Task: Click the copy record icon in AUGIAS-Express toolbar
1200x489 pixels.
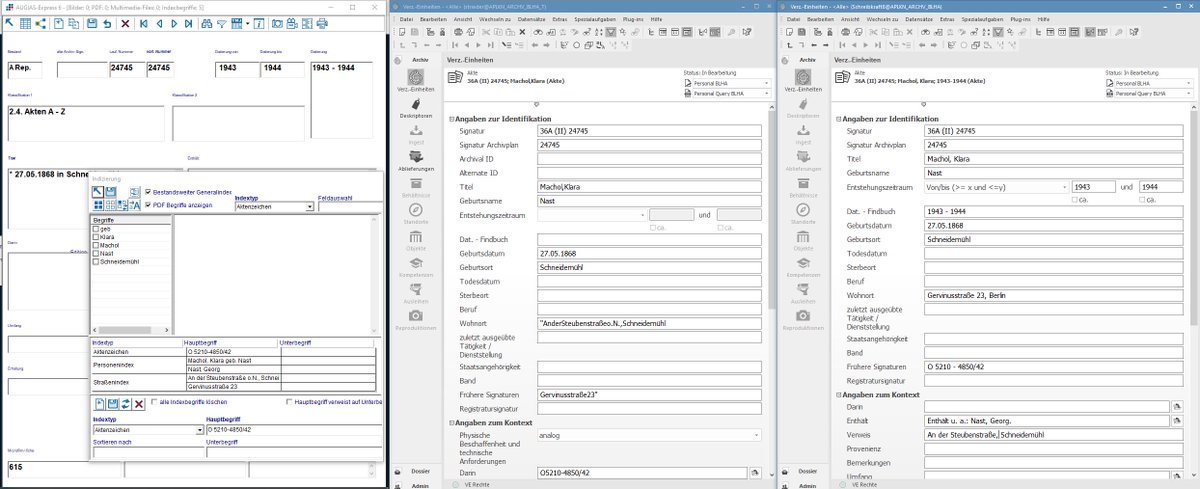Action: [x=74, y=23]
